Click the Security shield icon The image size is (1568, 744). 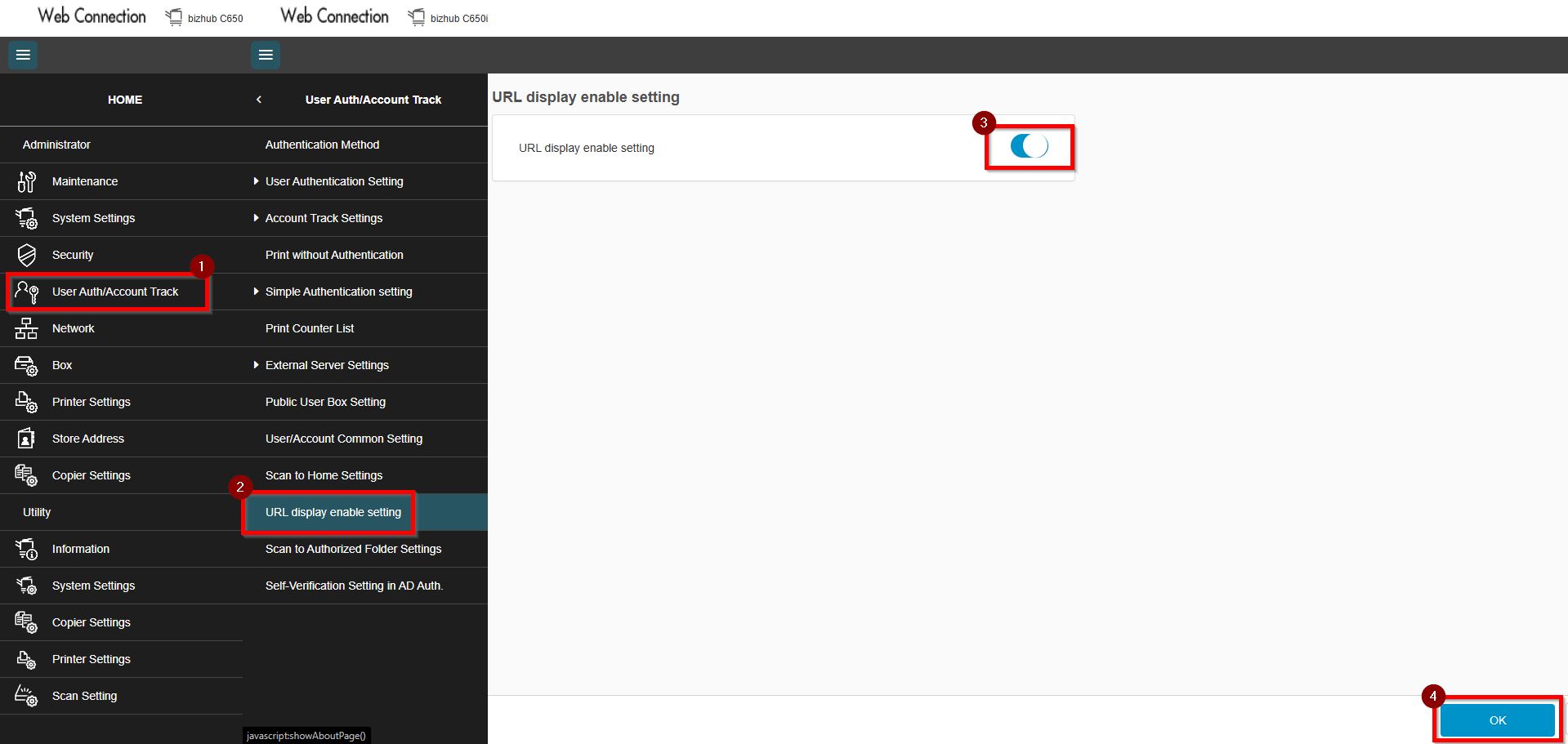point(26,255)
